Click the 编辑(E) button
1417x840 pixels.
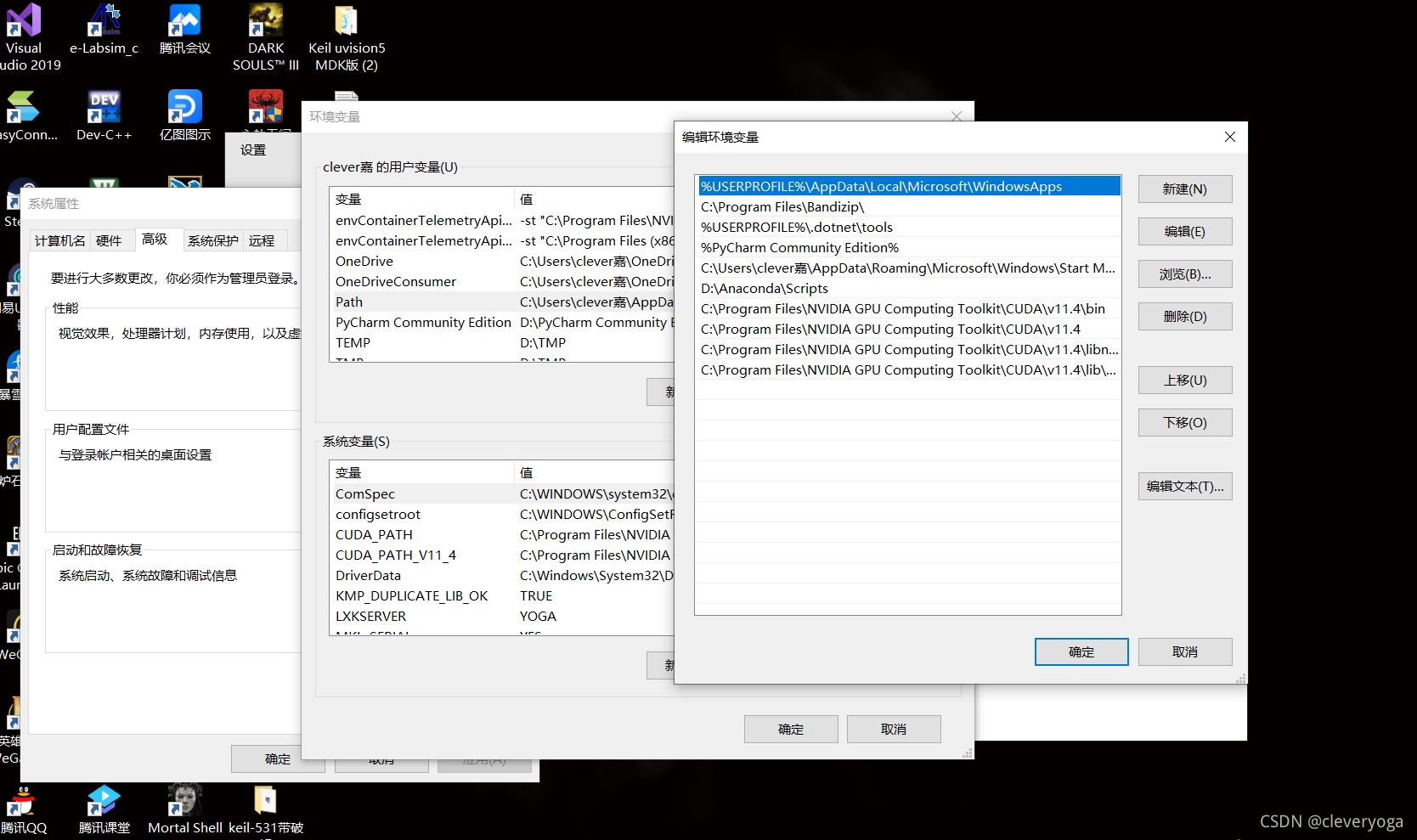tap(1185, 232)
